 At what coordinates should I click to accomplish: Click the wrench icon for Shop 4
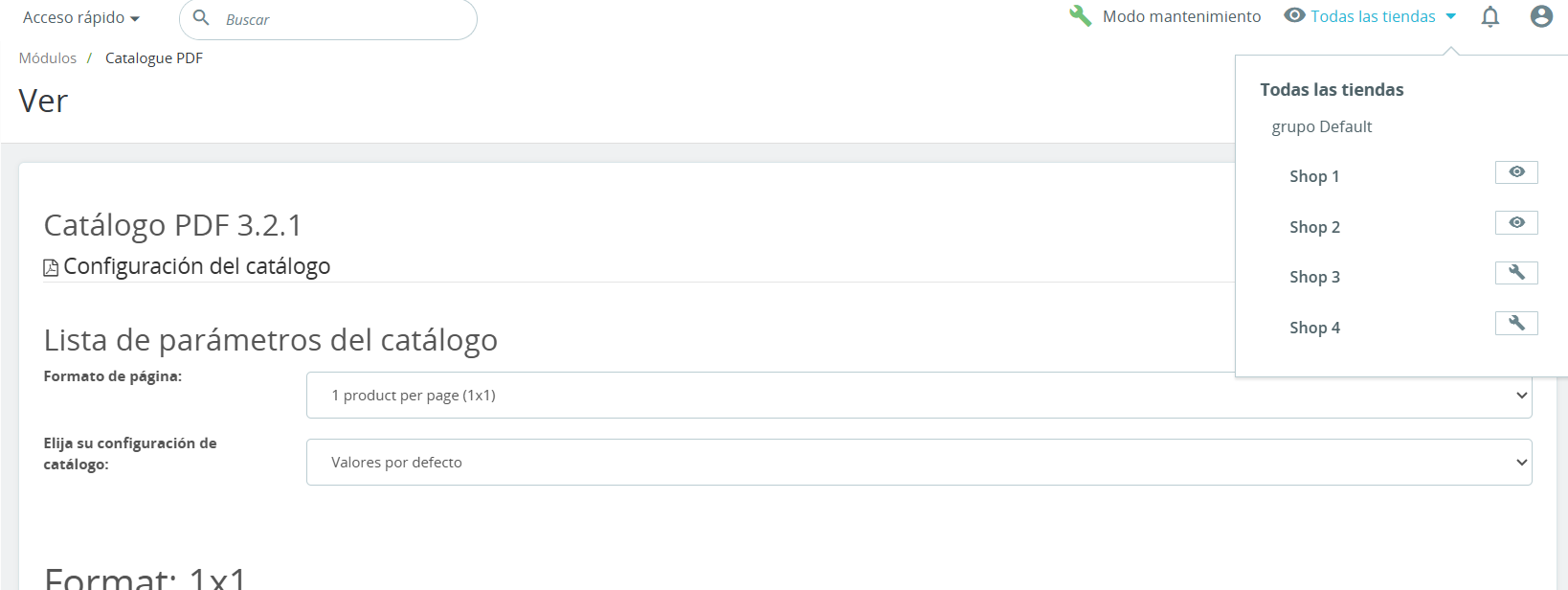(x=1516, y=324)
